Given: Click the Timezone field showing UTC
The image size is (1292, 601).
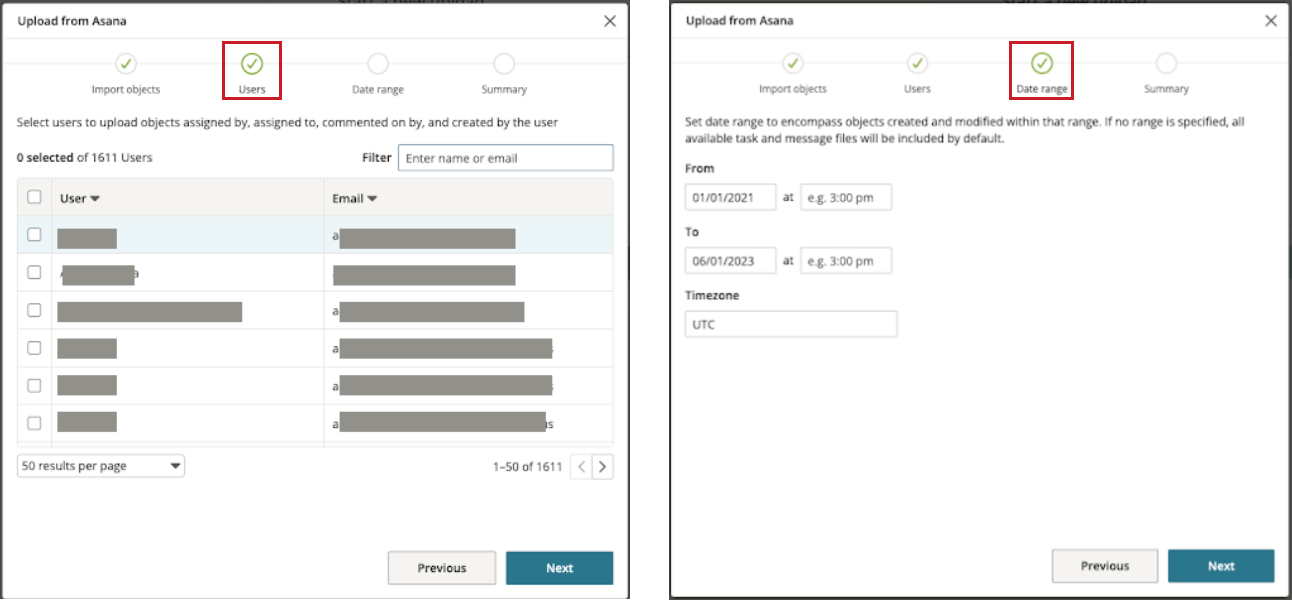Looking at the screenshot, I should [791, 324].
